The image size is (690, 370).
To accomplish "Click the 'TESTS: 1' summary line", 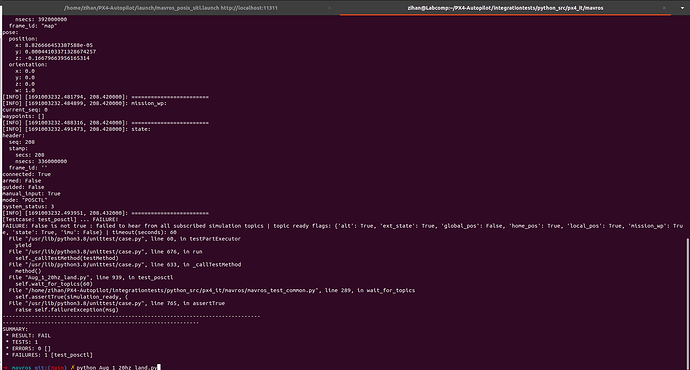I will pos(22,342).
